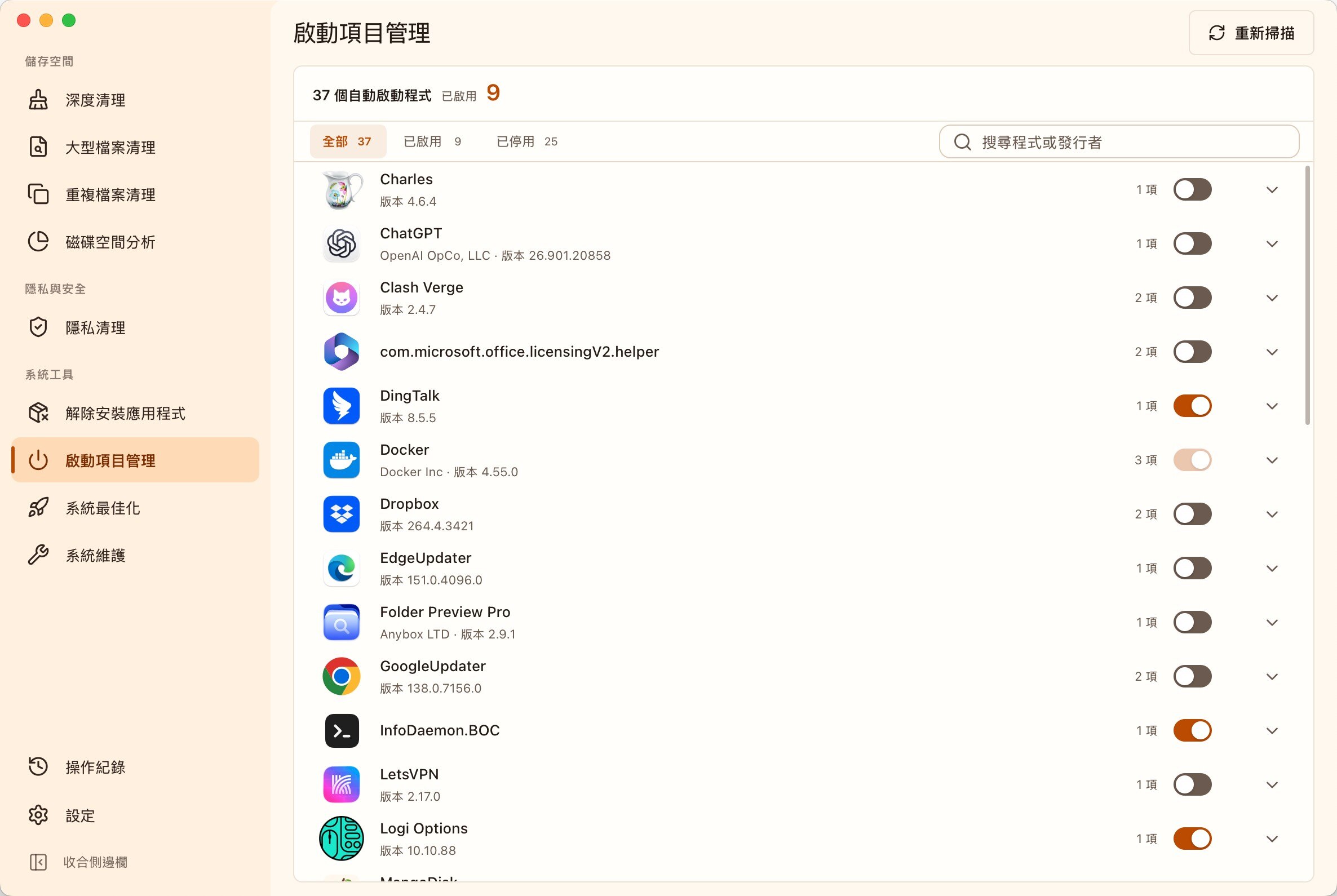Open 解除安裝應用程式 box icon
Viewport: 1337px width, 896px height.
[38, 413]
